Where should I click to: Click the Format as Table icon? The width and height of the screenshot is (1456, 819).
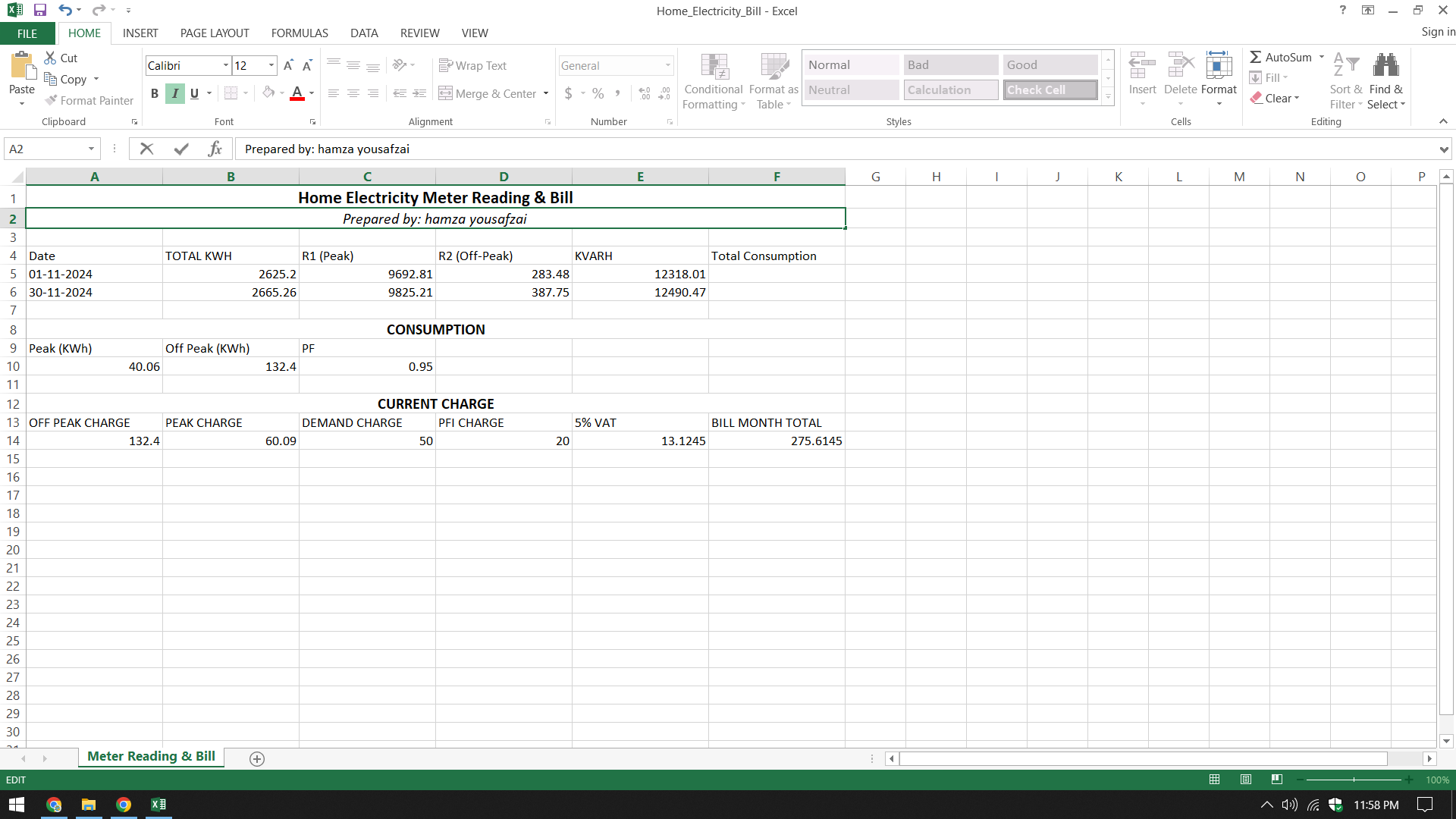pyautogui.click(x=774, y=67)
